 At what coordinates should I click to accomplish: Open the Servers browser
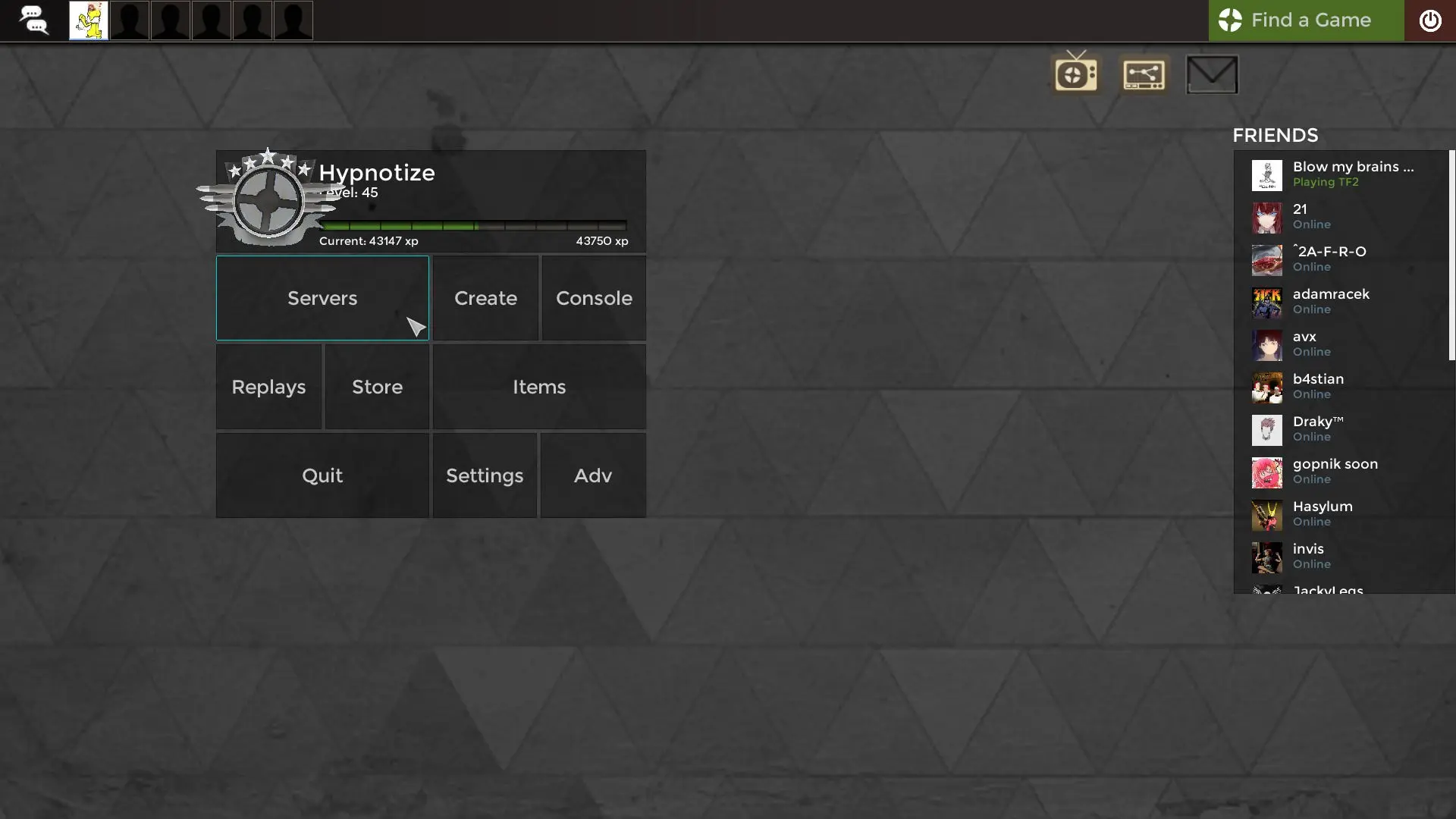point(322,298)
